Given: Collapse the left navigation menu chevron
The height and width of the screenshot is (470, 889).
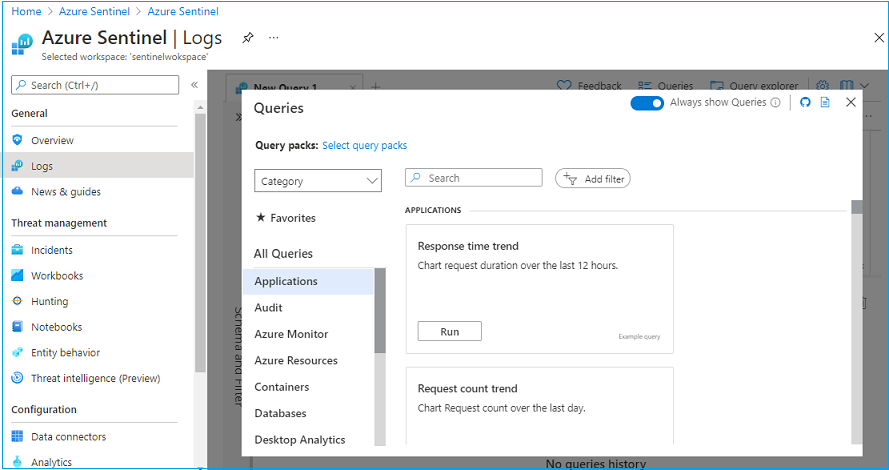Looking at the screenshot, I should pos(194,85).
